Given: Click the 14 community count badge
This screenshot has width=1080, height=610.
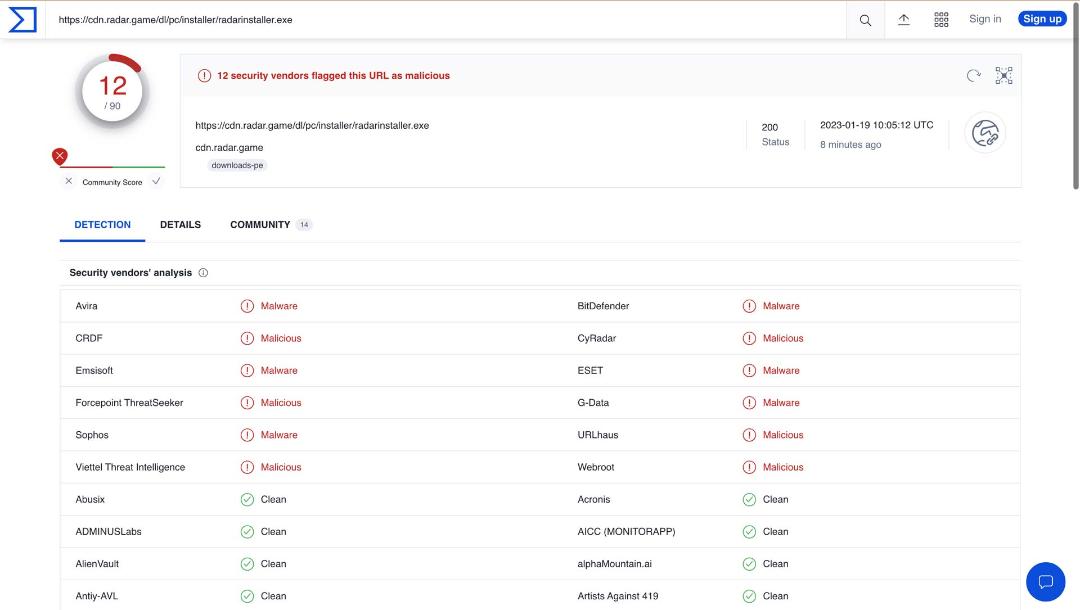Looking at the screenshot, I should click(304, 224).
